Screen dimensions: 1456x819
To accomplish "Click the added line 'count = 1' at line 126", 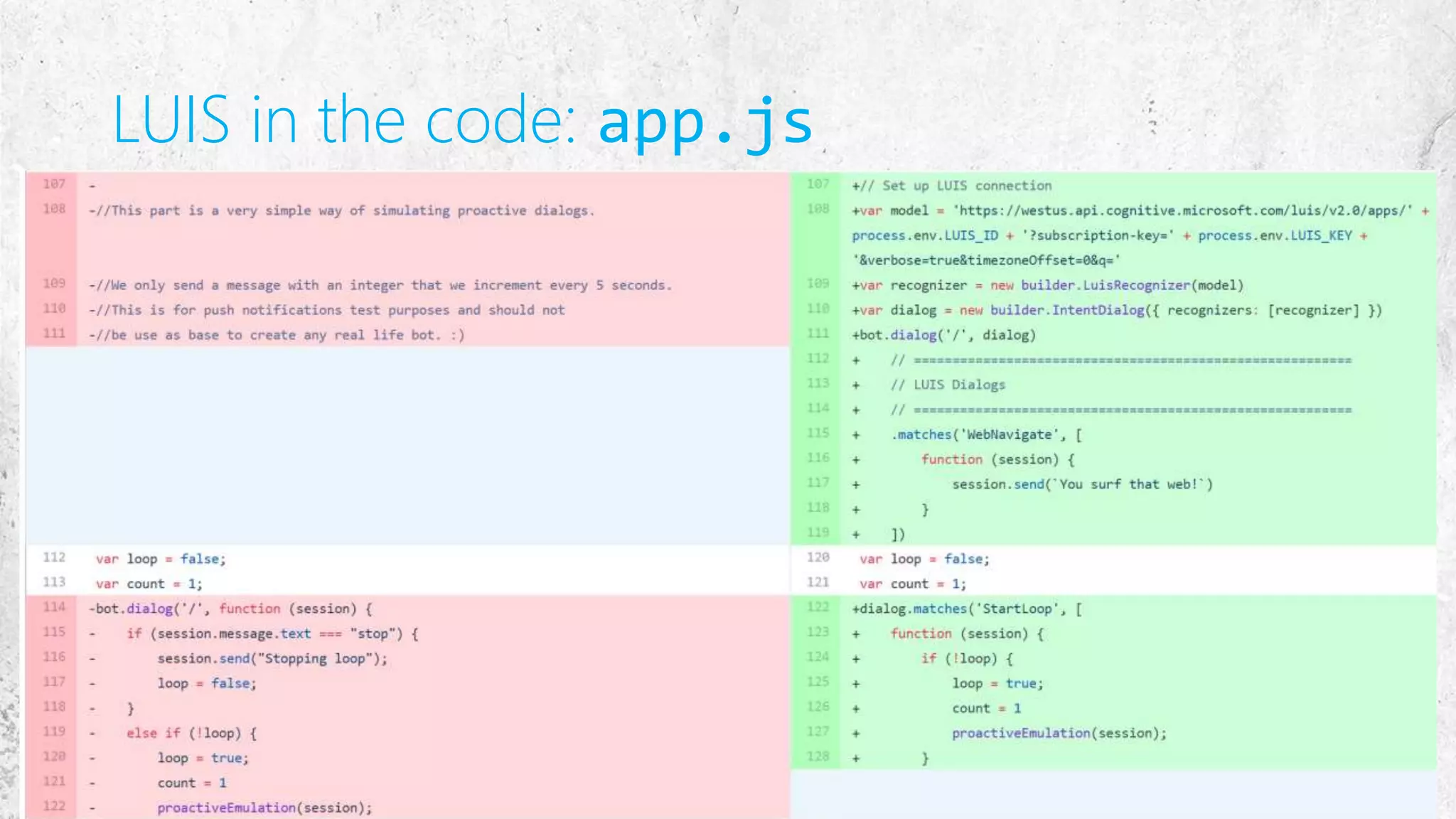I will click(x=987, y=708).
